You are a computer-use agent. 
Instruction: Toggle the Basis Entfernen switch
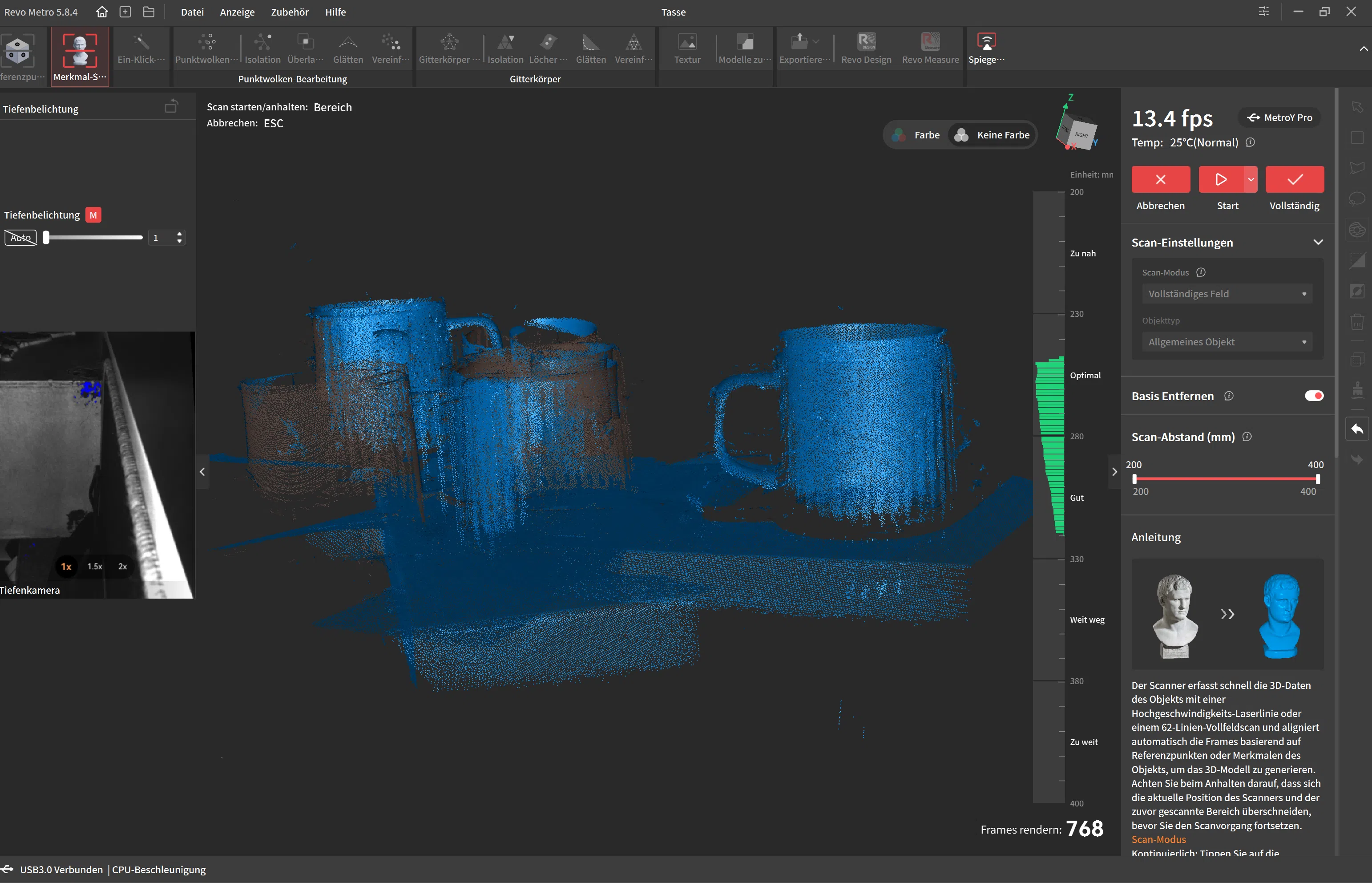click(1314, 396)
